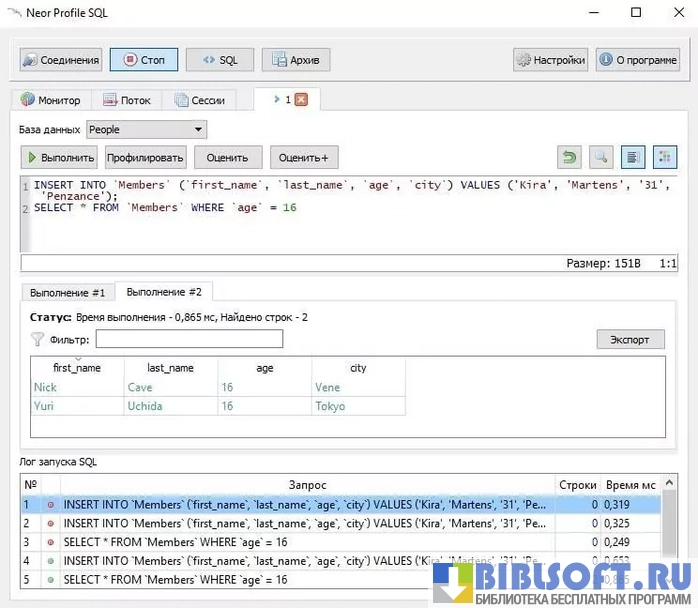
Task: Click inside the Фильтр text field
Action: pos(189,339)
